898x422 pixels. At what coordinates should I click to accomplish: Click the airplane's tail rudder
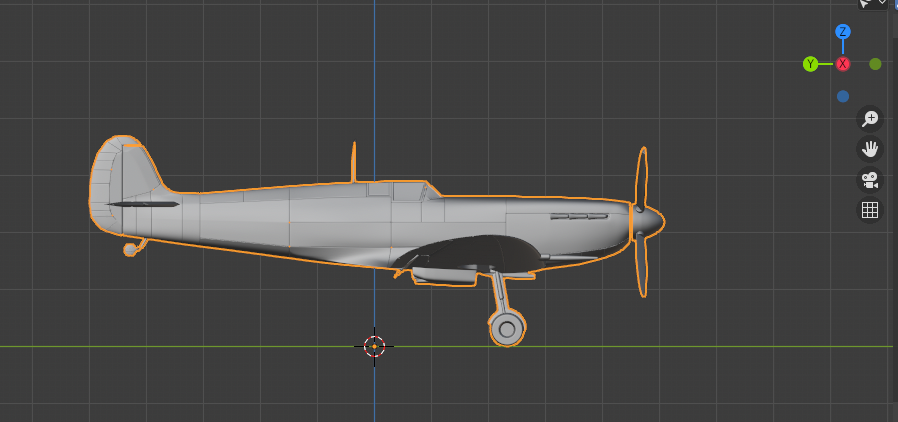click(x=105, y=183)
